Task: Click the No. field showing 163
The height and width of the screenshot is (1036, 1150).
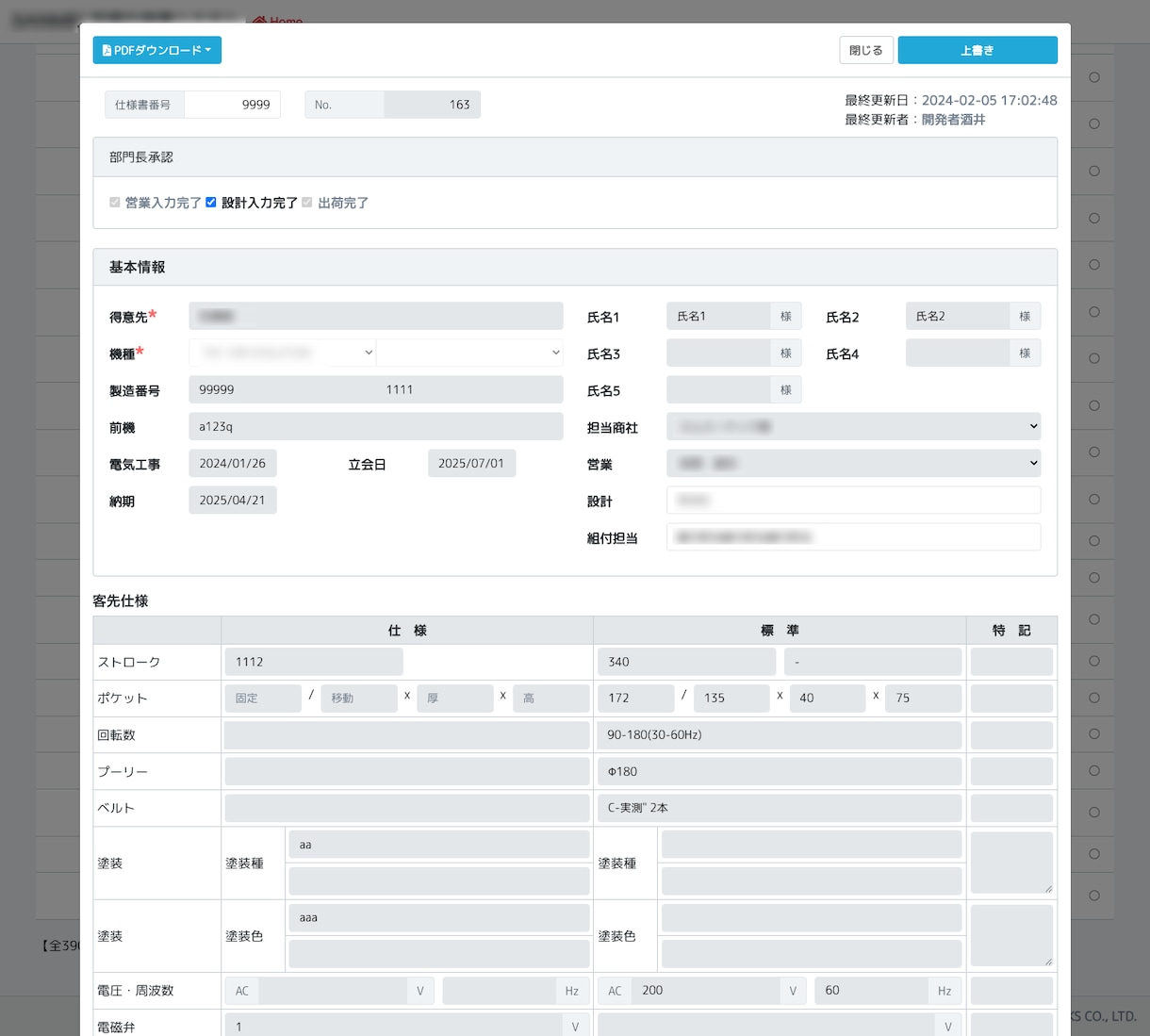Action: pos(432,105)
